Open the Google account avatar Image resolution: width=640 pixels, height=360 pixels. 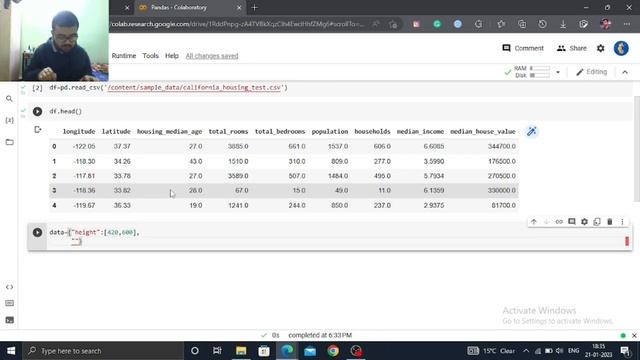click(x=621, y=48)
